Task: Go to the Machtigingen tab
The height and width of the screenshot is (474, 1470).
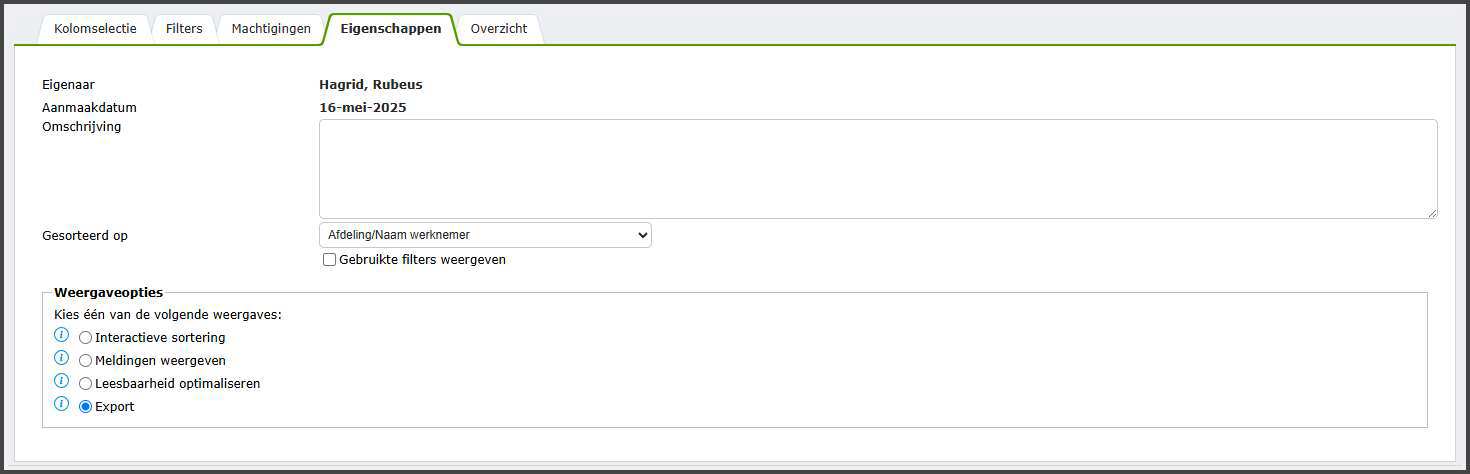Action: 271,29
